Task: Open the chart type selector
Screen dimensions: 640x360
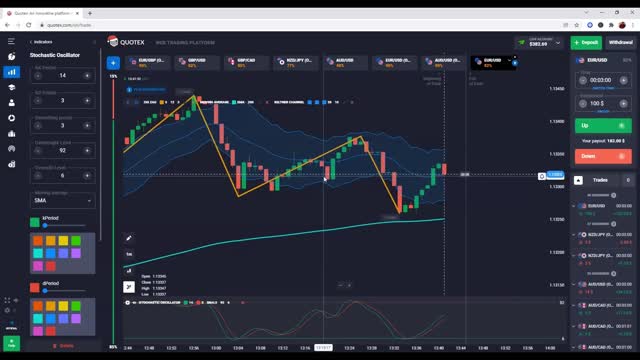Action: click(129, 271)
